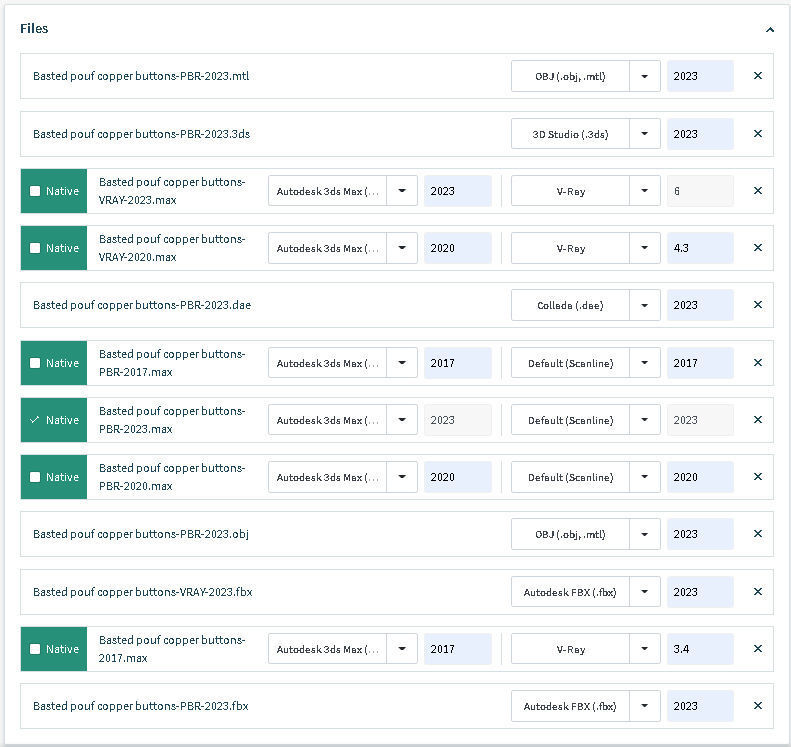The image size is (791, 747).
Task: Delete the PBR-2023.3ds file row
Action: pos(757,134)
